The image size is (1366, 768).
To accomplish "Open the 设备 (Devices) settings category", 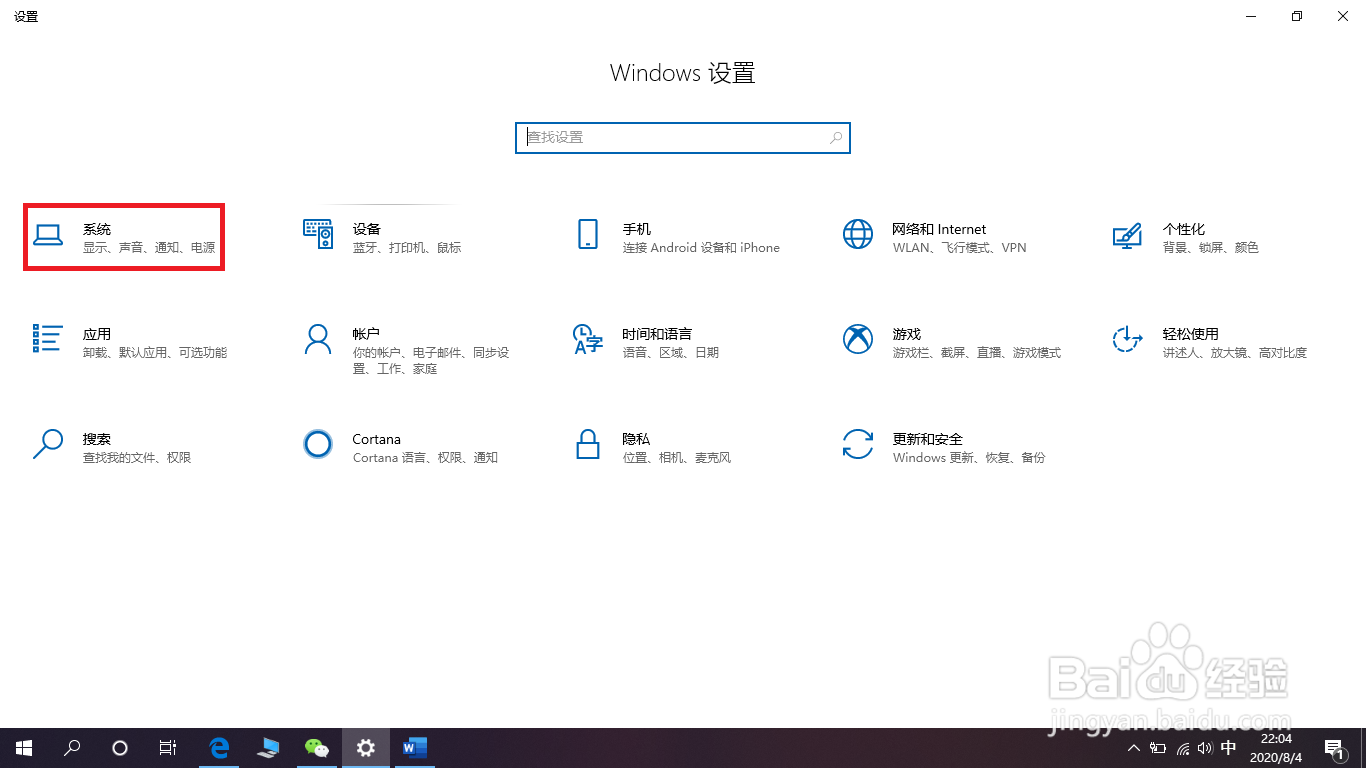I will click(382, 237).
